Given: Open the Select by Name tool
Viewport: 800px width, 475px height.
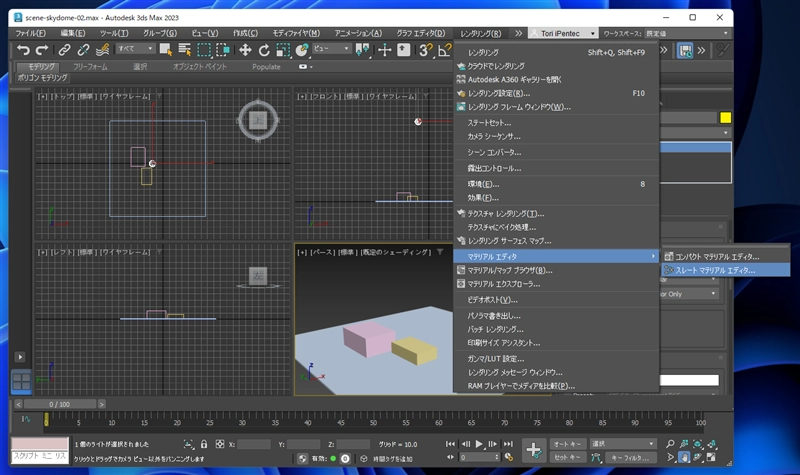Looking at the screenshot, I should 184,50.
